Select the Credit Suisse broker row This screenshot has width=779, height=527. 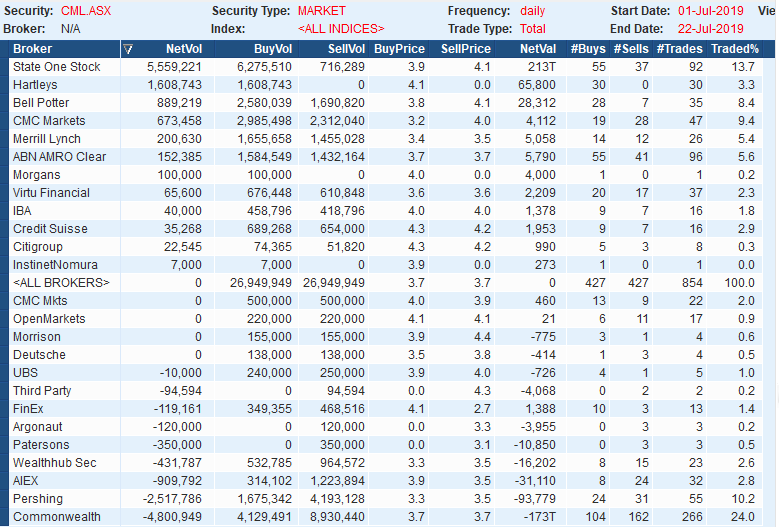(x=386, y=229)
